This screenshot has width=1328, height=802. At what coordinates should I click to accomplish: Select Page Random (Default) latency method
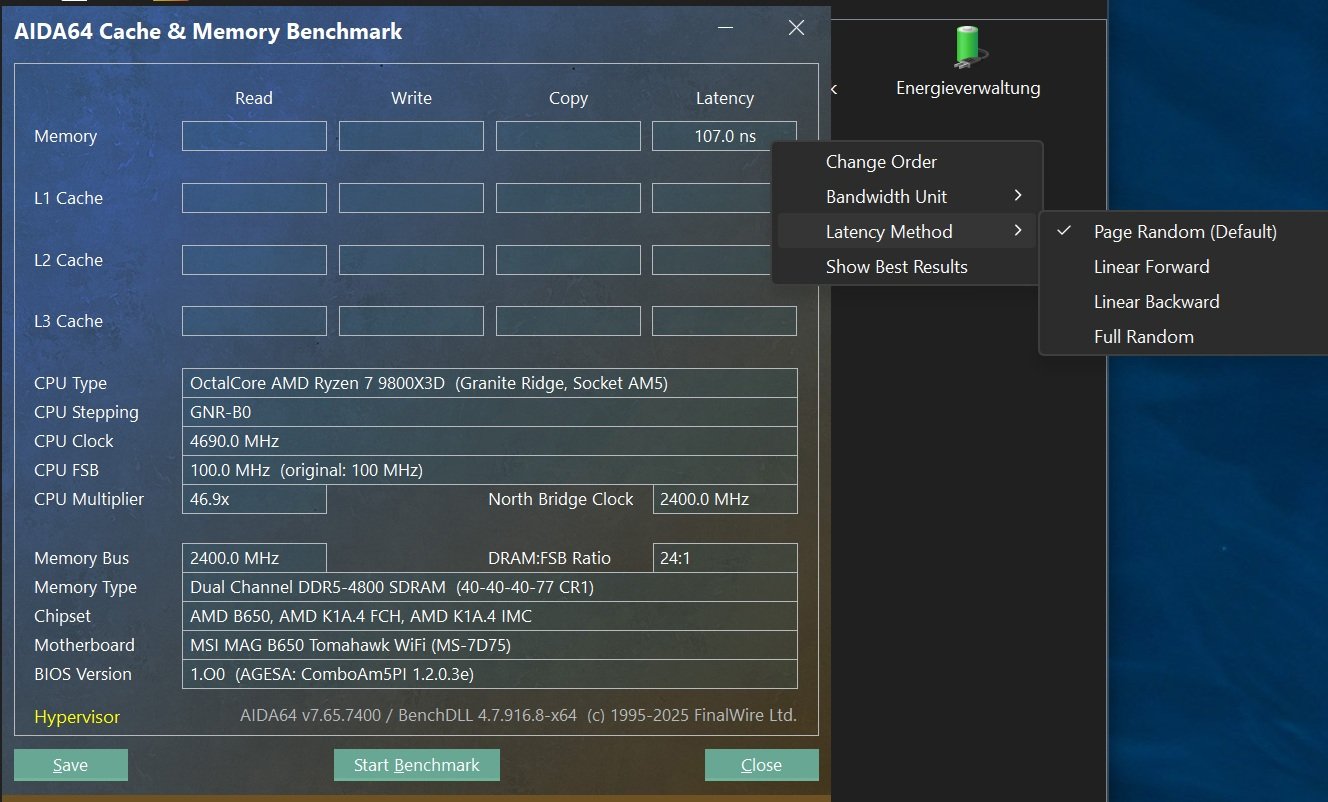point(1185,232)
